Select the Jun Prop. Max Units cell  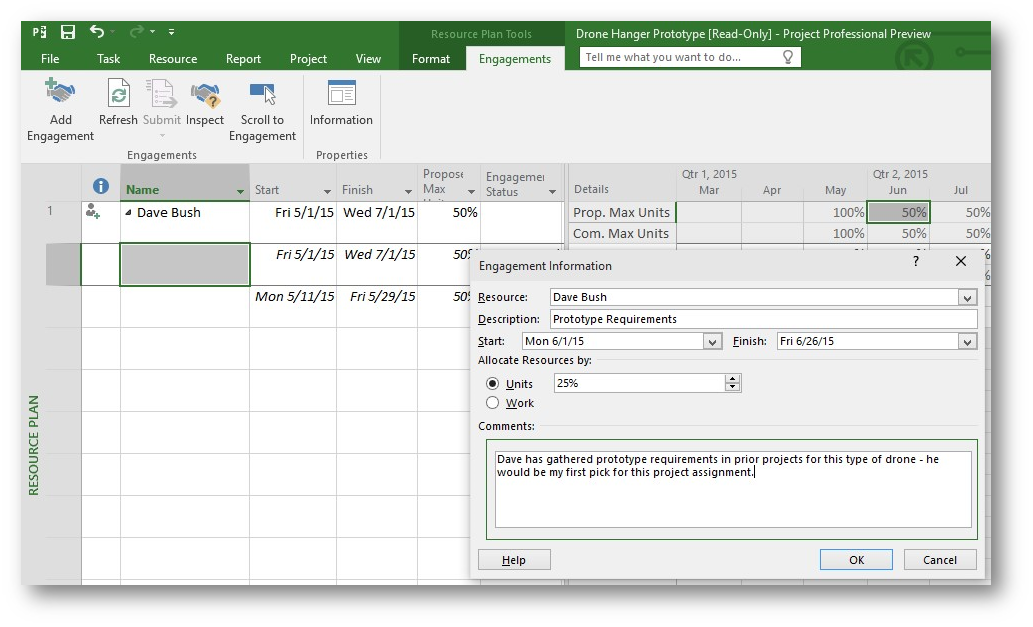click(x=899, y=213)
